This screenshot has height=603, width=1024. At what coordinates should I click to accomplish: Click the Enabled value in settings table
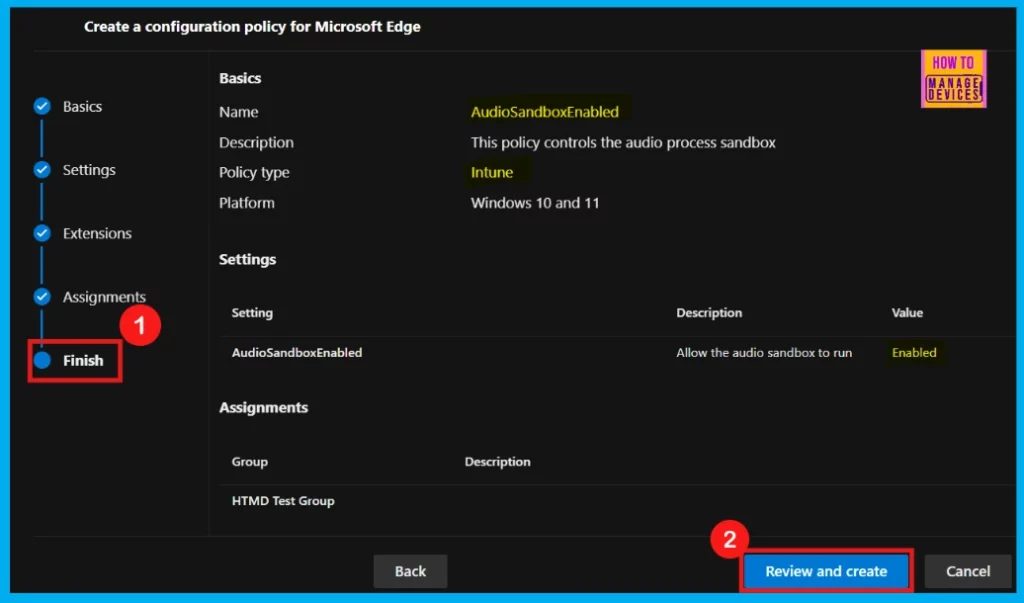coord(914,353)
